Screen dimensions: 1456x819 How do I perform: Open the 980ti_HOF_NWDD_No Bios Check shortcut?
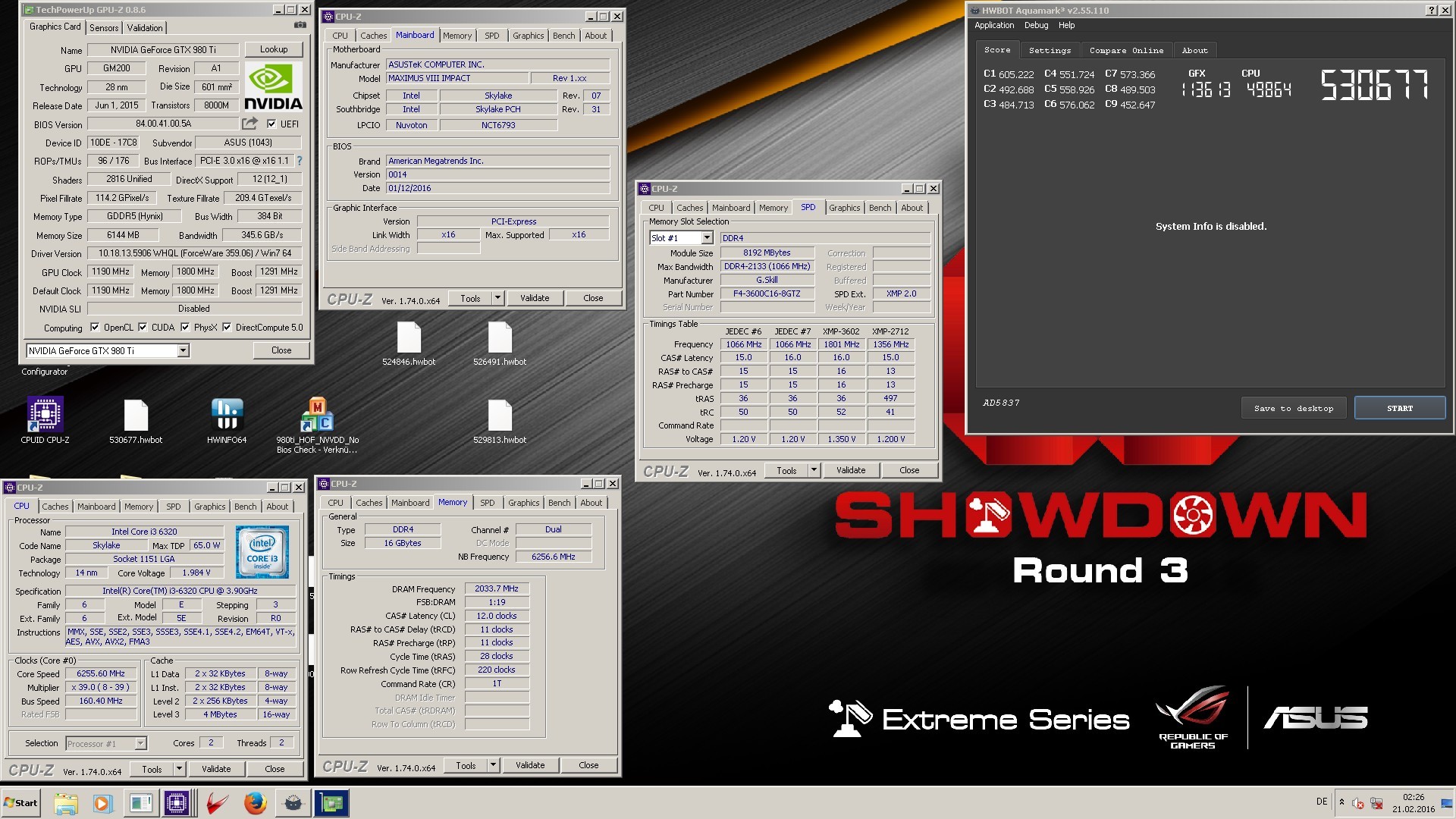(x=317, y=425)
